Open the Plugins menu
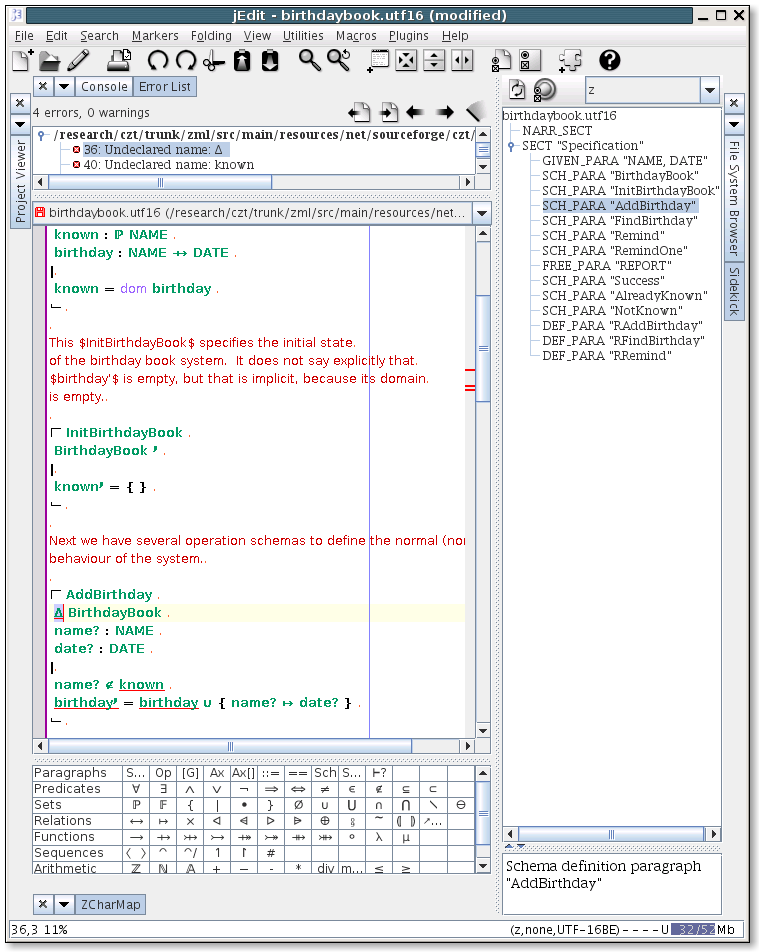Screen dimensions: 759x952 pos(409,36)
